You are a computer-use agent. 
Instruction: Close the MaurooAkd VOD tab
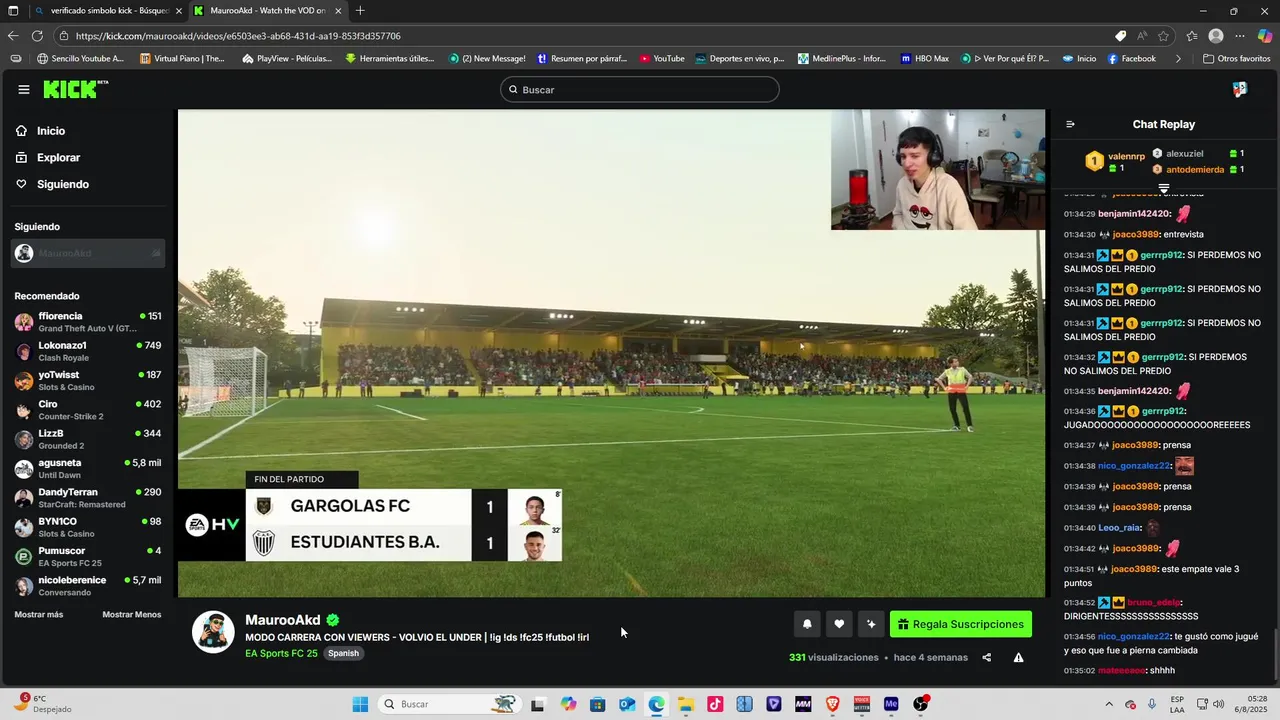click(338, 11)
